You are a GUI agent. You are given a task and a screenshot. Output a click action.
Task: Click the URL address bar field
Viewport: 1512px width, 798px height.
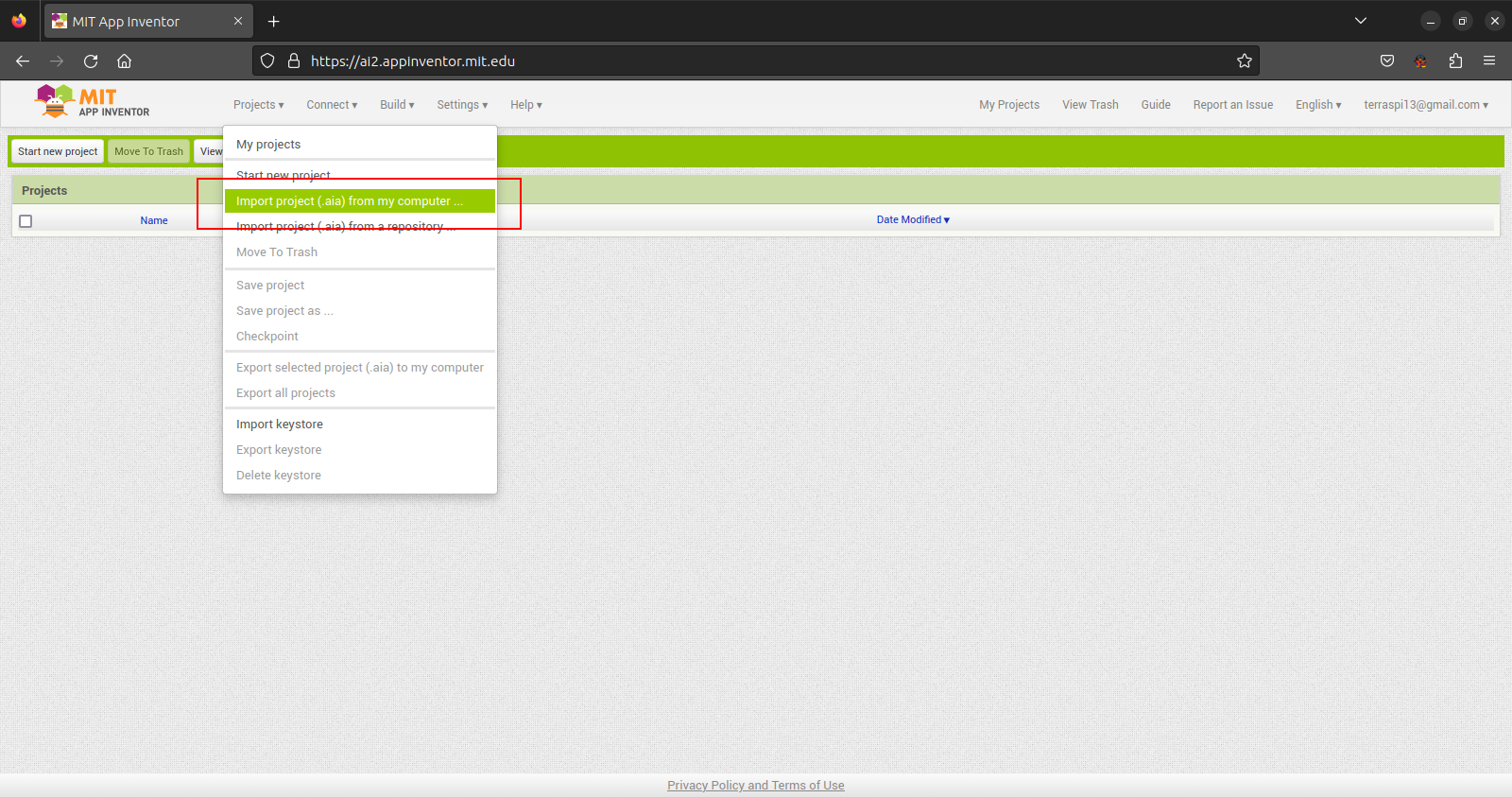click(756, 61)
